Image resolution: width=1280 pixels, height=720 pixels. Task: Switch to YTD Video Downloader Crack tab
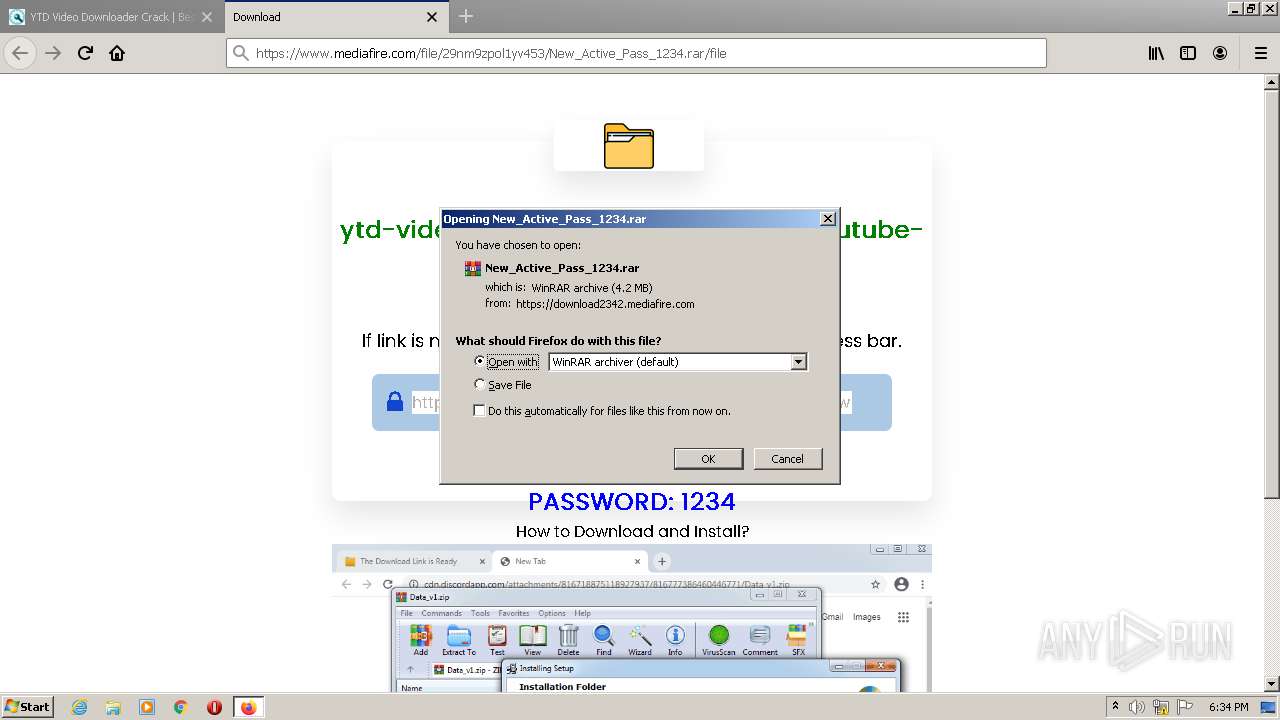click(x=112, y=17)
